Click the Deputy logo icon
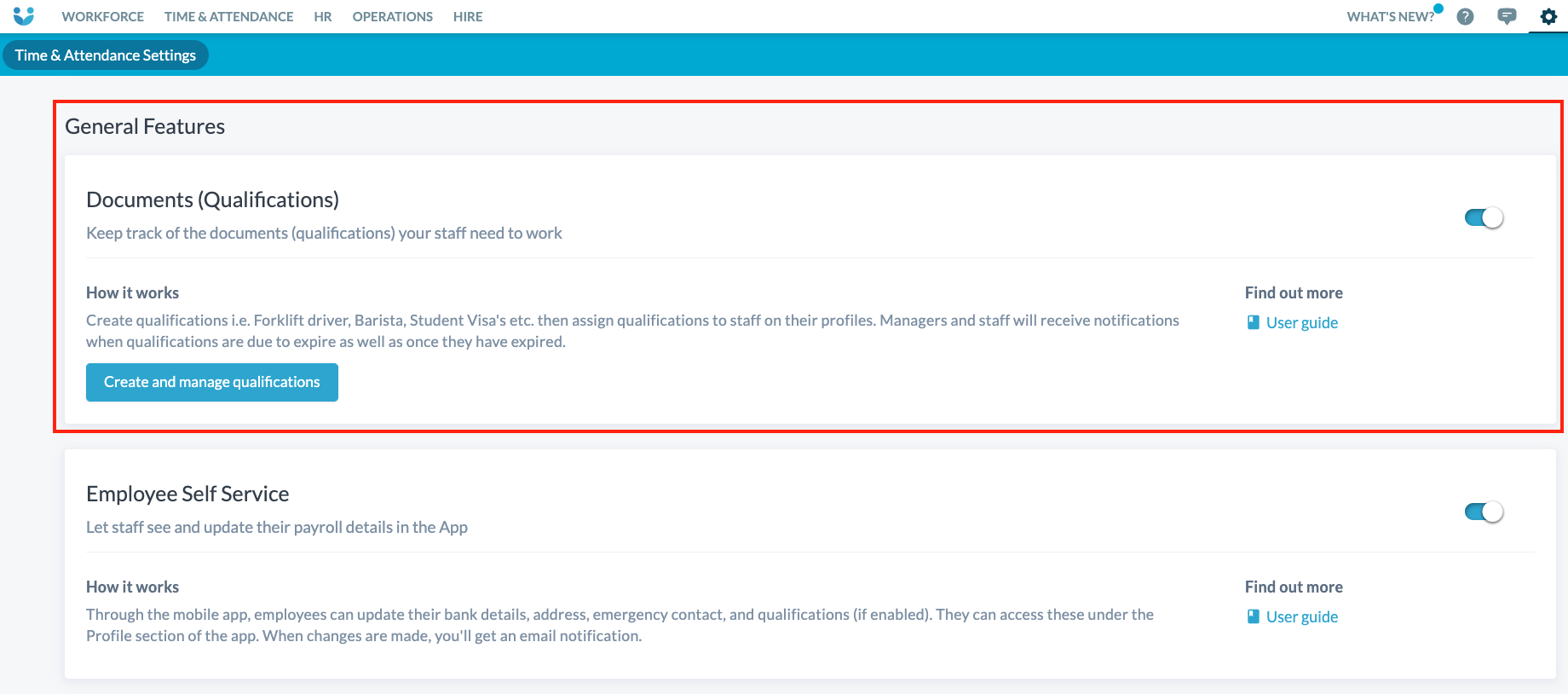 24,16
